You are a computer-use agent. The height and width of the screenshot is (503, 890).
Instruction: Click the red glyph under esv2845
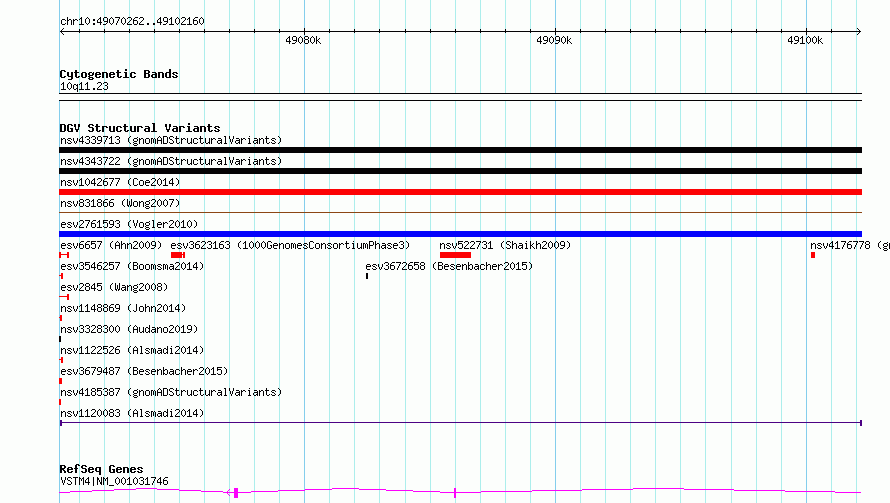click(64, 297)
